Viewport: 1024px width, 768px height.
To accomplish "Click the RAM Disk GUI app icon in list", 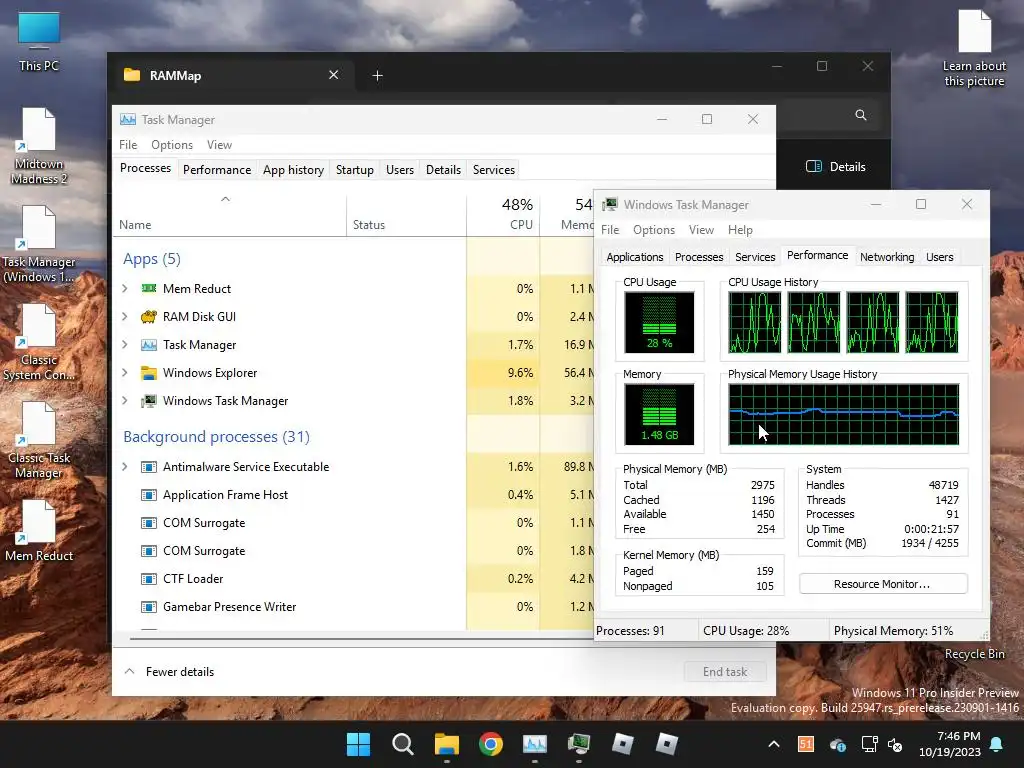I will [x=149, y=316].
